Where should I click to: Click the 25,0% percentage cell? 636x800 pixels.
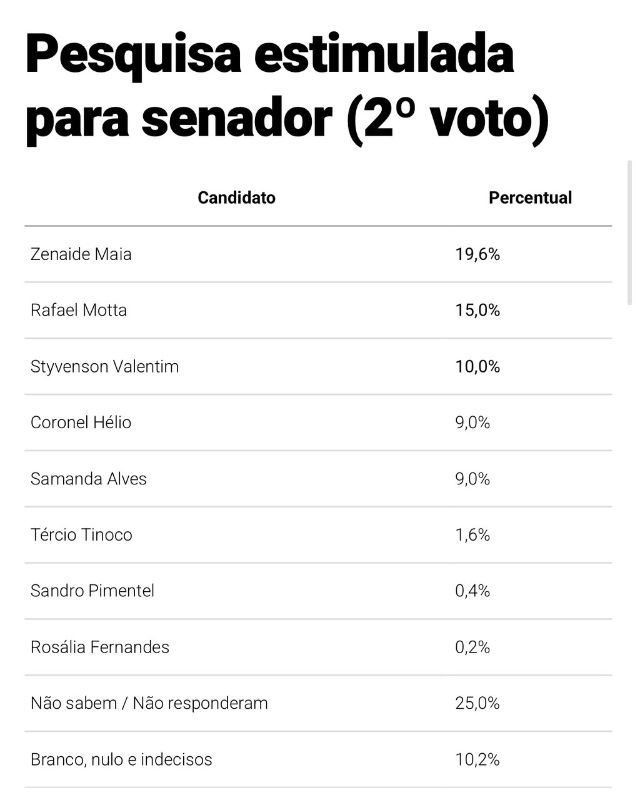pyautogui.click(x=477, y=703)
